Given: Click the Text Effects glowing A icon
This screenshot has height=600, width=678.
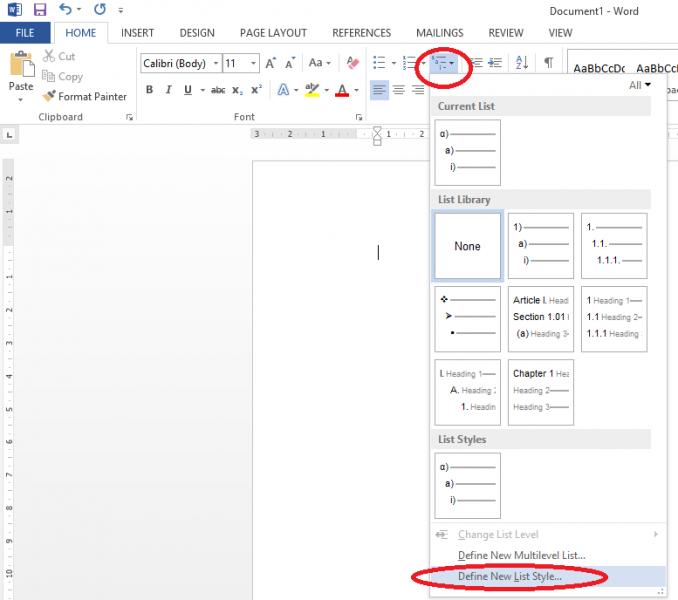Looking at the screenshot, I should (283, 90).
